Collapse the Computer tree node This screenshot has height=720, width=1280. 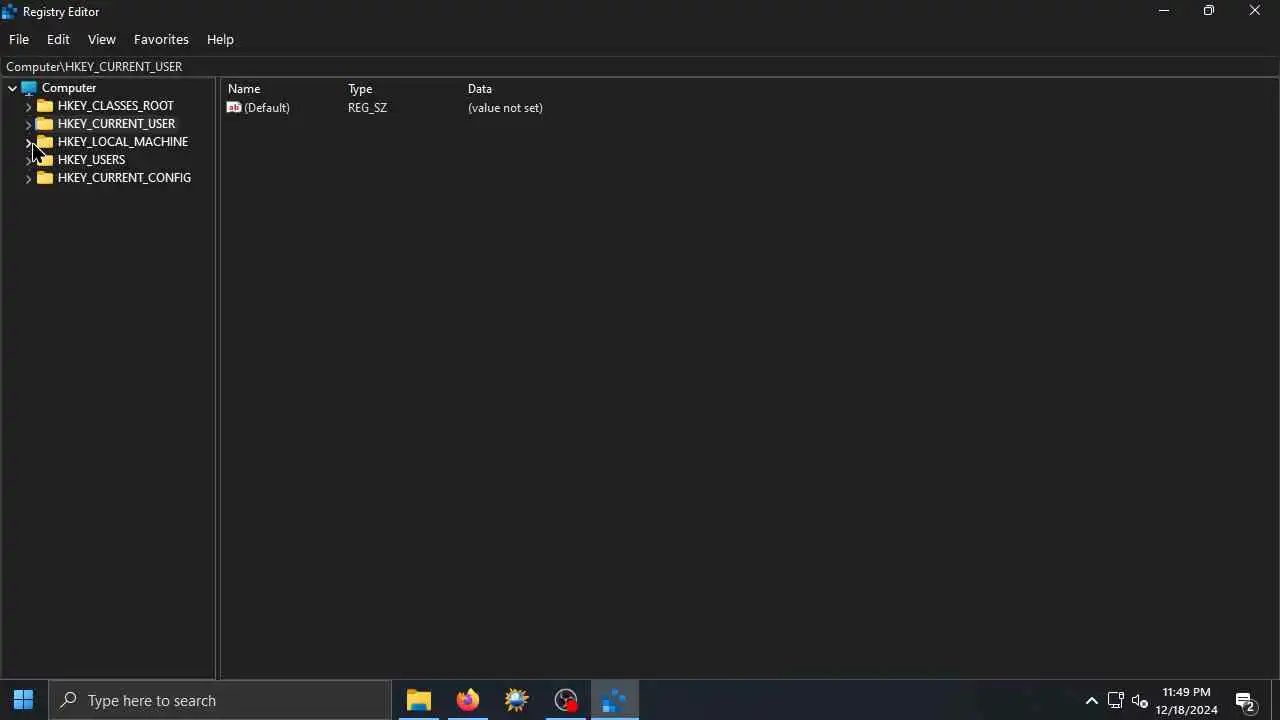[12, 88]
